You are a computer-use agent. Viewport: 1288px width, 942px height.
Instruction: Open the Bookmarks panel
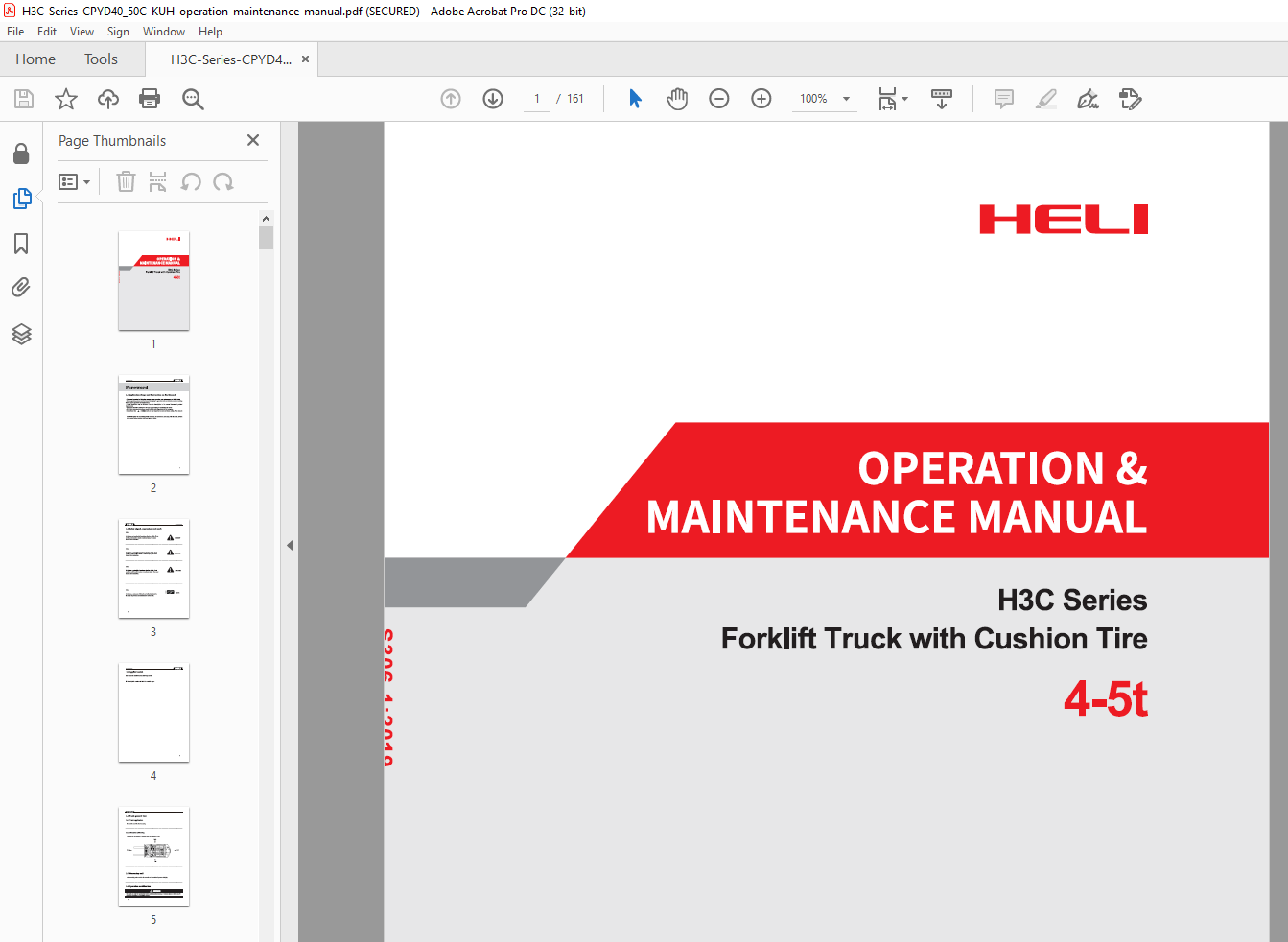click(x=21, y=244)
